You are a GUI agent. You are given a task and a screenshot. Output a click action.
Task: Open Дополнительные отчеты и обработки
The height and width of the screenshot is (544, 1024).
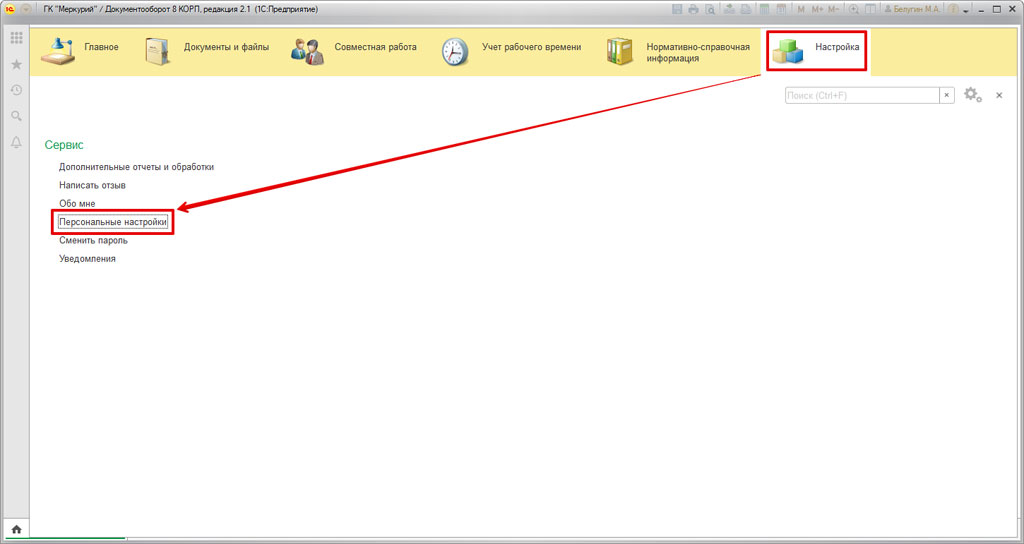click(136, 167)
